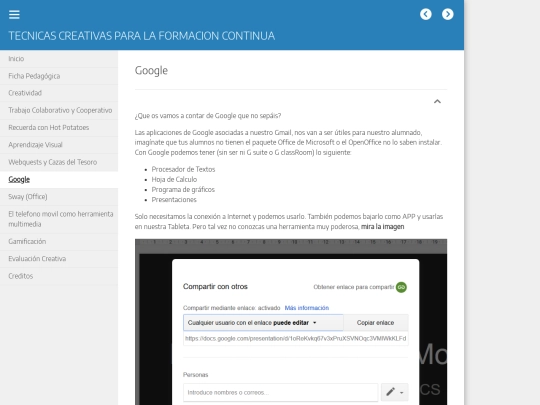This screenshot has height=405, width=540.
Task: Click the Google page heading
Action: point(151,71)
